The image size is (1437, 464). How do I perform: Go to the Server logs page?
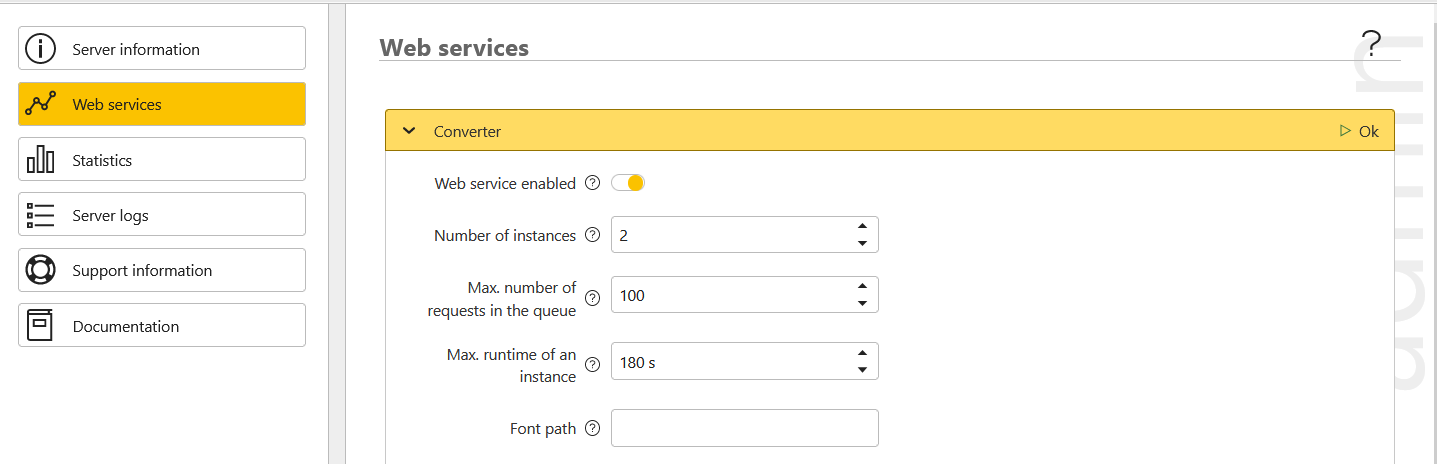(x=162, y=215)
